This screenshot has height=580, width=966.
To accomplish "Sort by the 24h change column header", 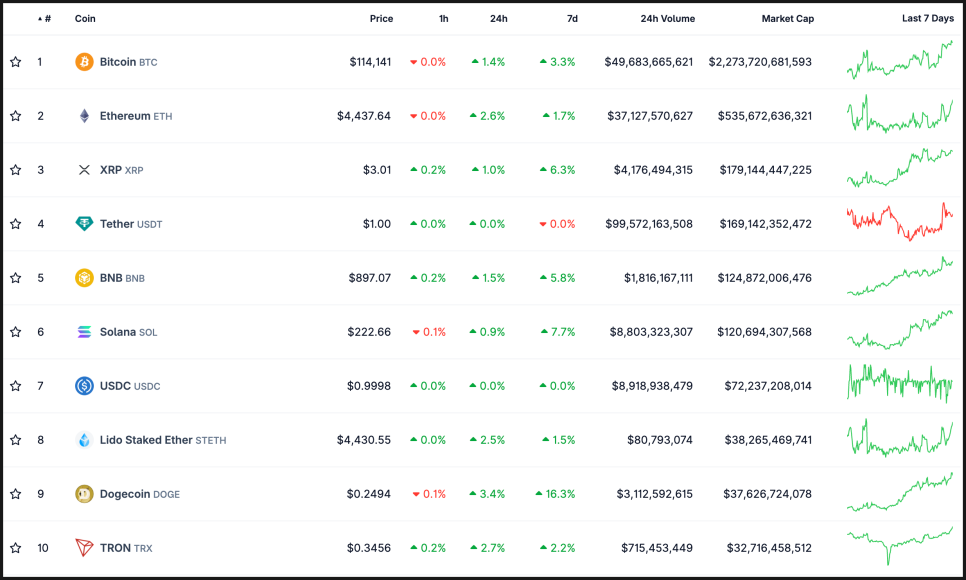I will click(499, 18).
